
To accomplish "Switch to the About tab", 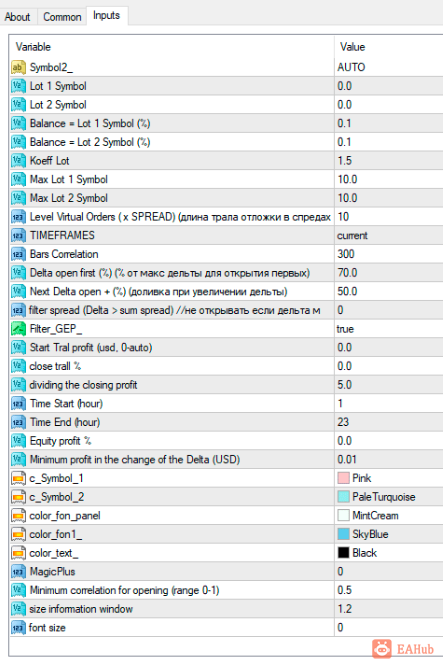I will point(17,17).
